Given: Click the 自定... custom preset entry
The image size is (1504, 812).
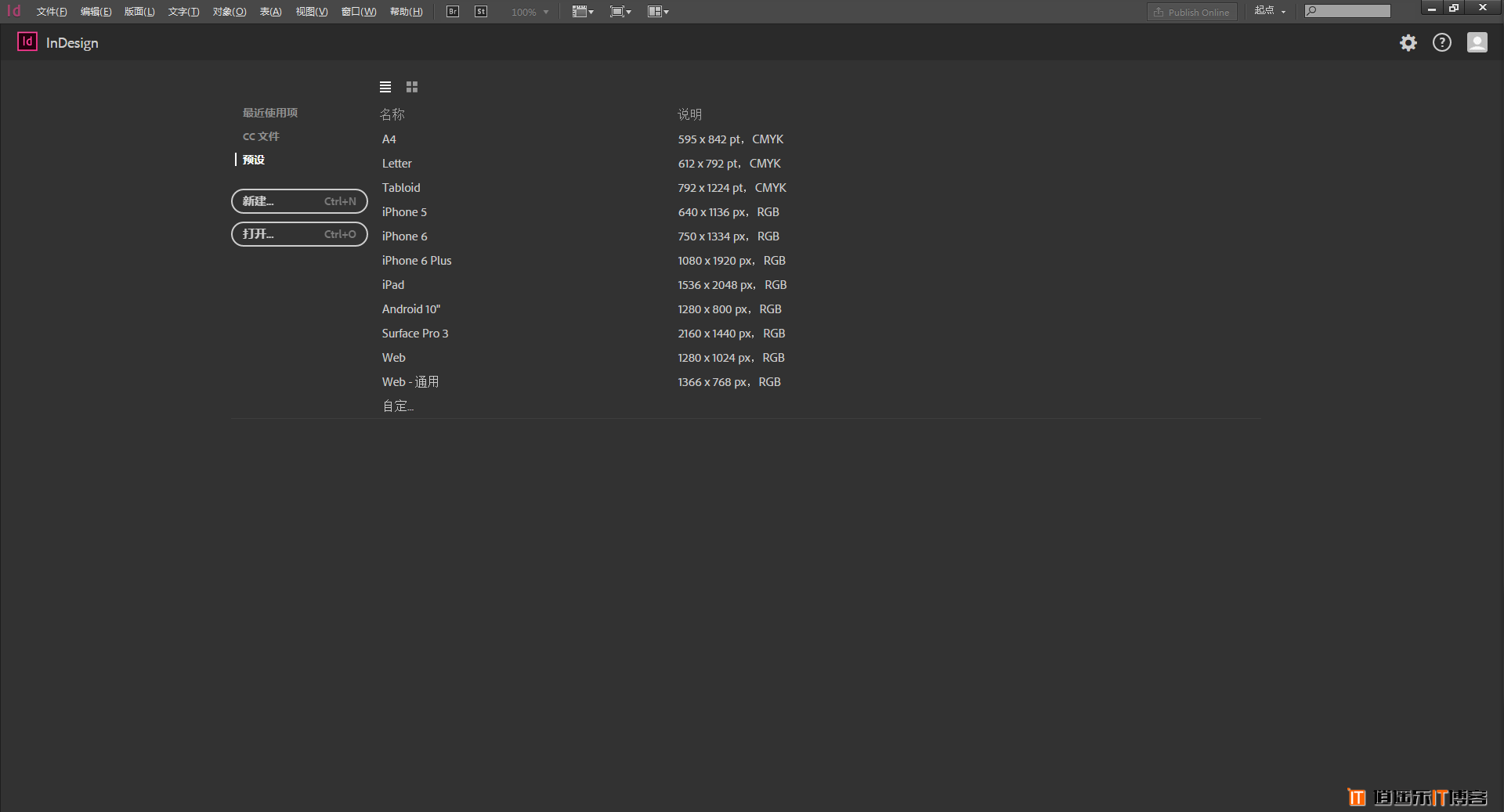Looking at the screenshot, I should (398, 406).
